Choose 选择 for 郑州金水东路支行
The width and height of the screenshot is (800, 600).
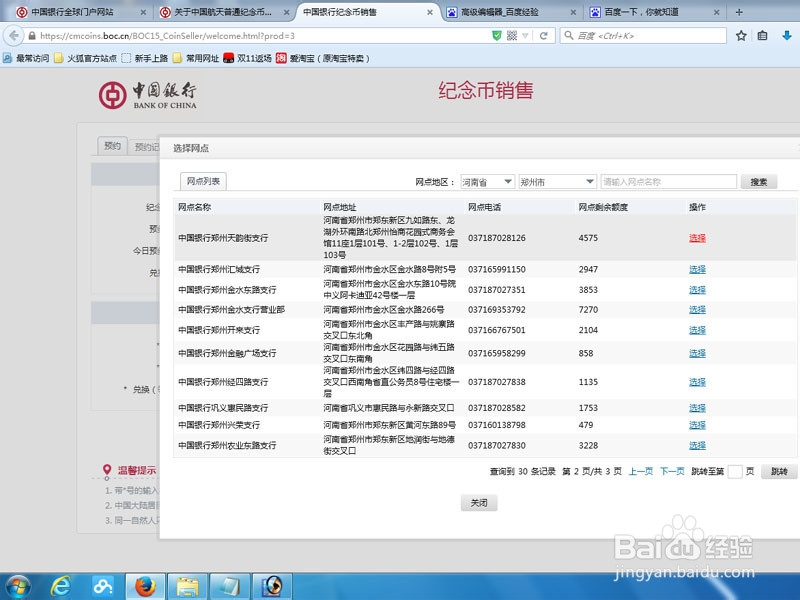tap(697, 290)
